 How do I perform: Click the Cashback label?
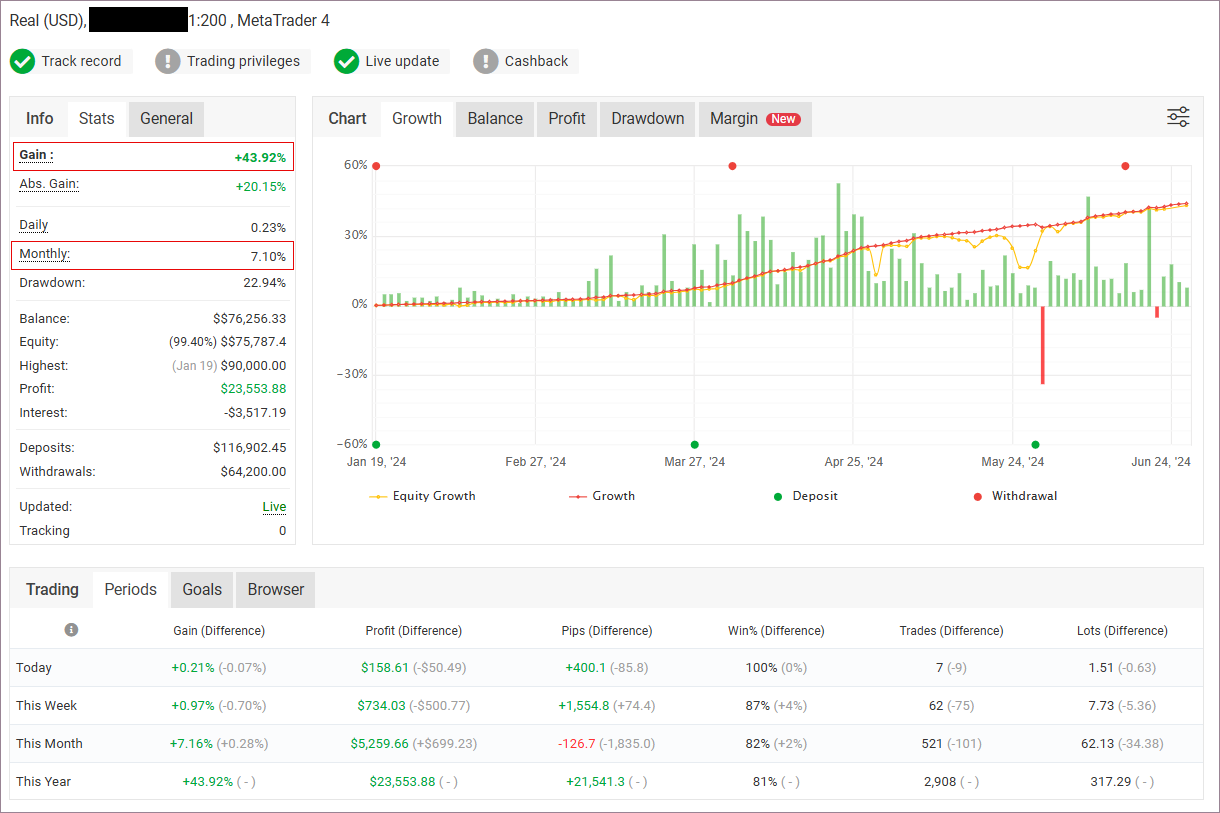click(536, 61)
